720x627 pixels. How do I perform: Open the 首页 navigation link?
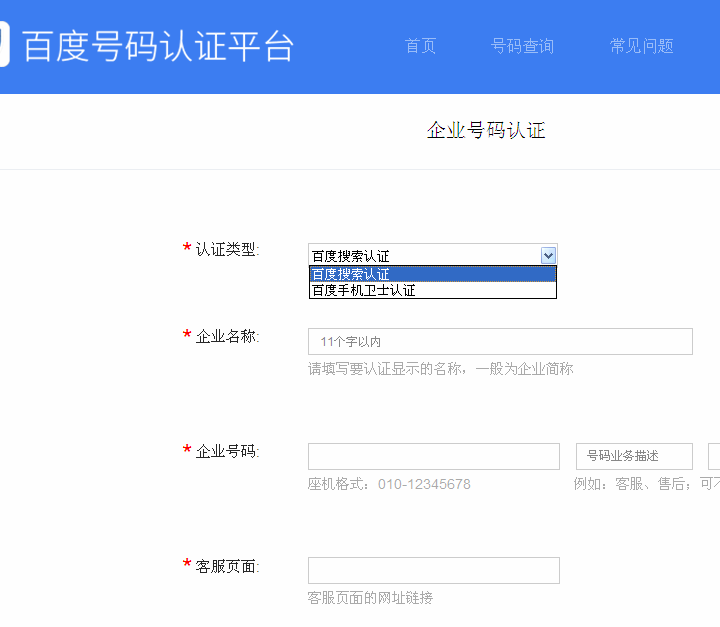(x=420, y=46)
